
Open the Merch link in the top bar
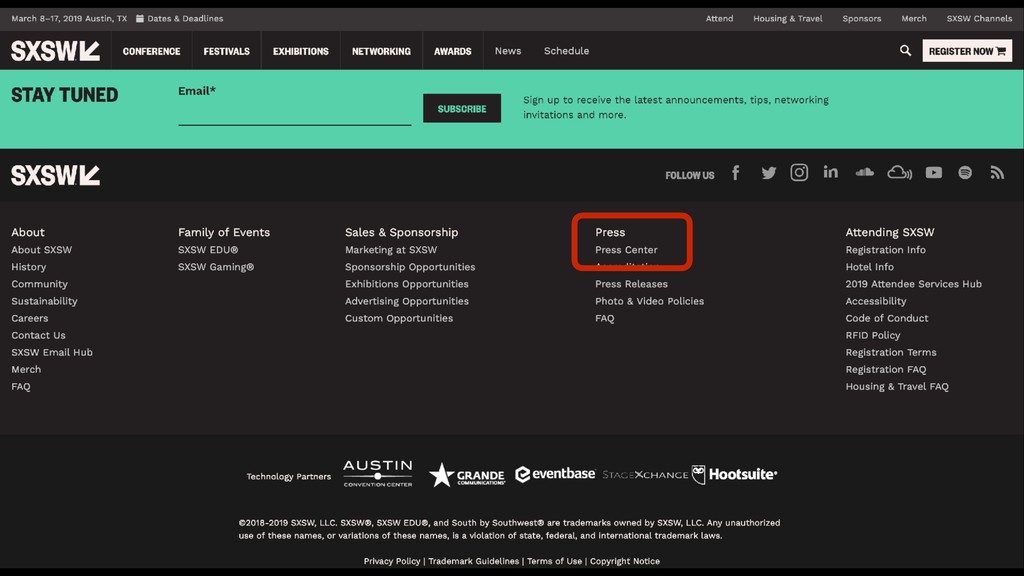pos(914,18)
